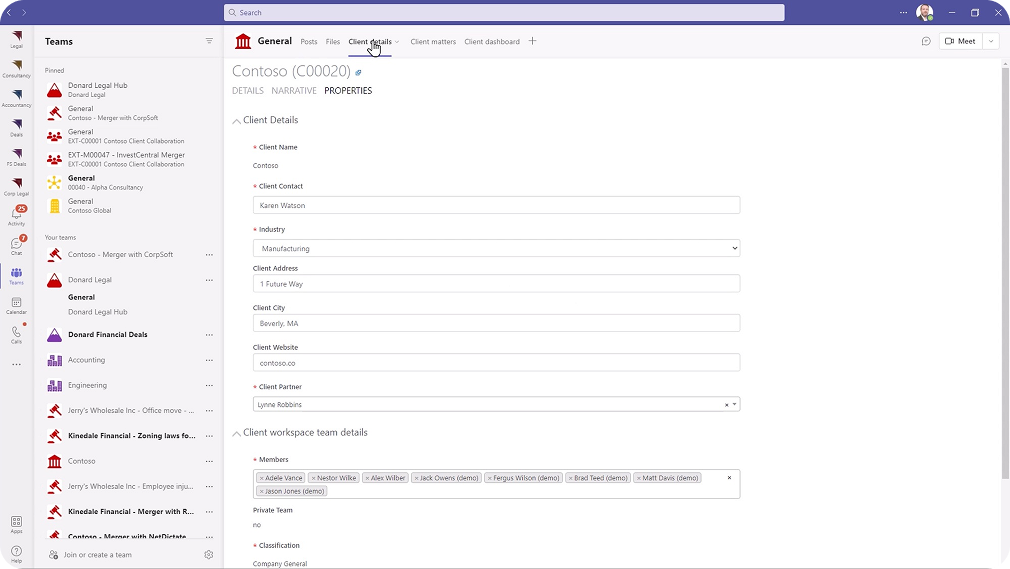
Task: Open the Consultancy app icon
Action: pyautogui.click(x=16, y=68)
